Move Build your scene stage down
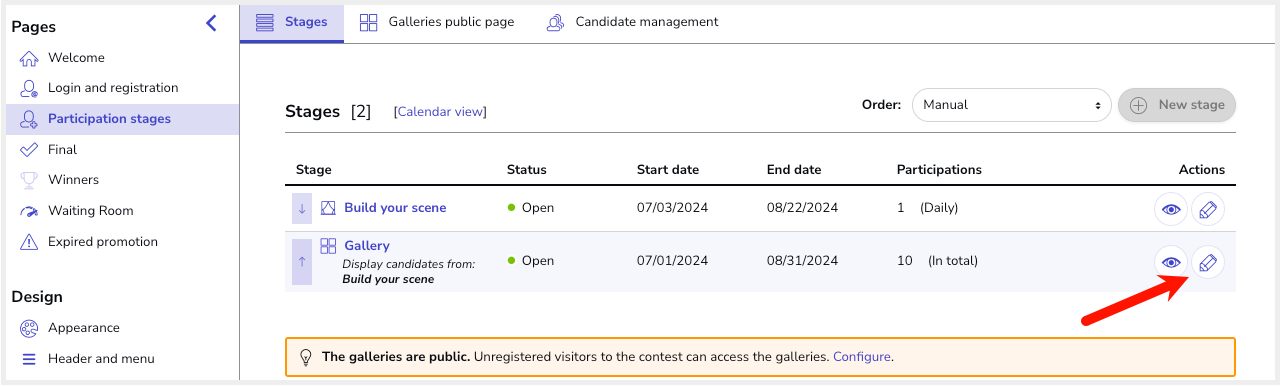The height and width of the screenshot is (386, 1280). click(302, 208)
